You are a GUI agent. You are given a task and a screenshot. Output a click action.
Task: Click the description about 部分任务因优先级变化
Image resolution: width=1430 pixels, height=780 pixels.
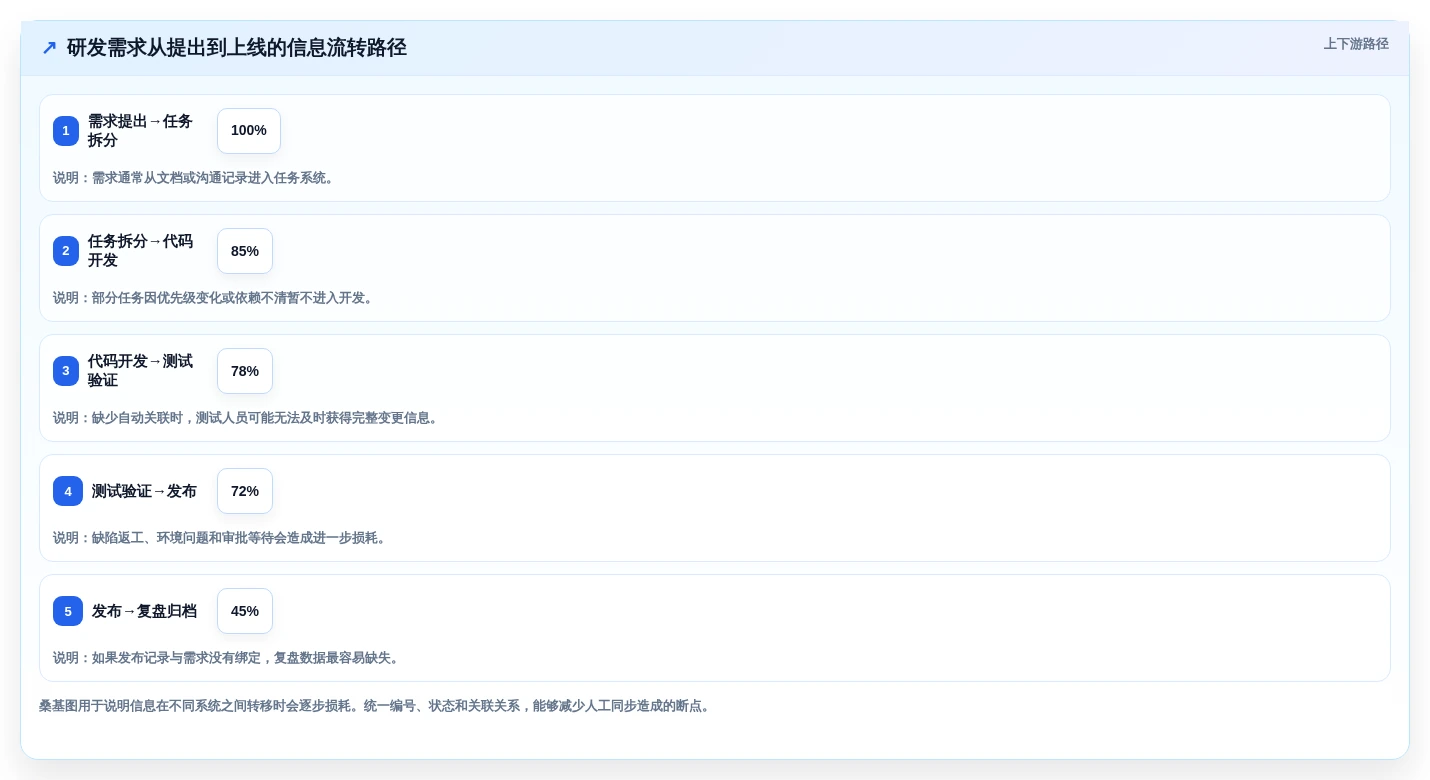pyautogui.click(x=215, y=298)
